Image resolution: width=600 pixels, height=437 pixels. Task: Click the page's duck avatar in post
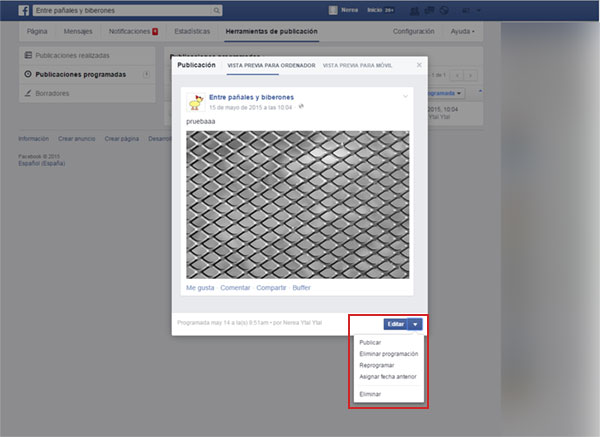click(x=196, y=102)
